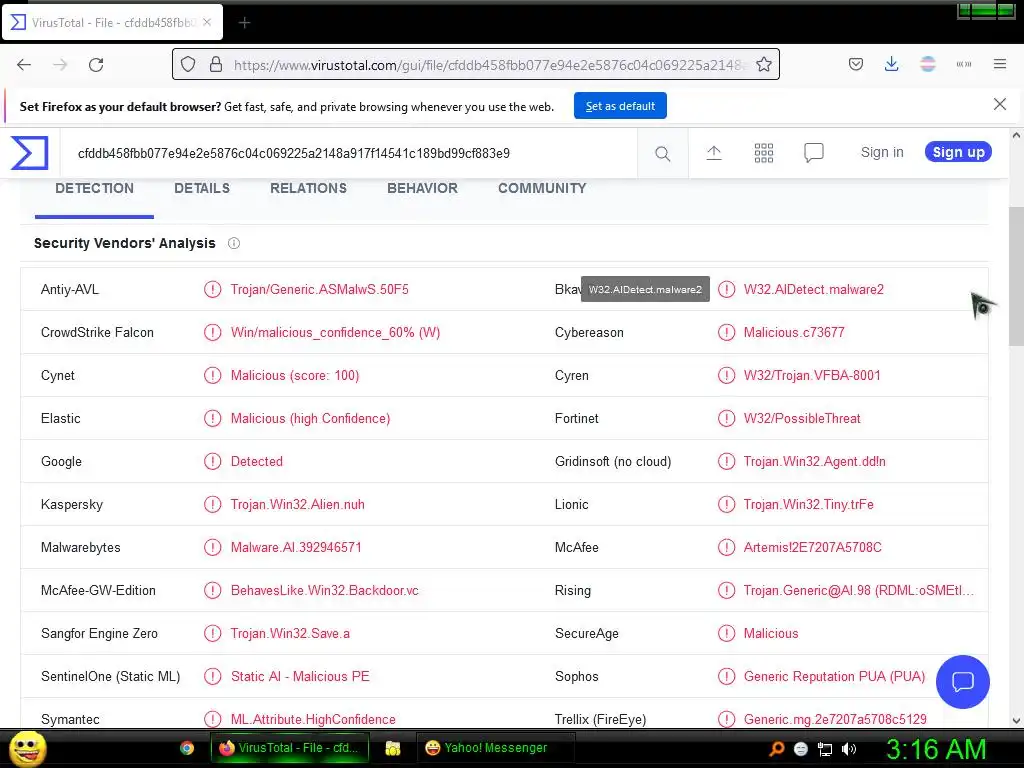
Task: Open the notifications comment icon
Action: tap(814, 153)
